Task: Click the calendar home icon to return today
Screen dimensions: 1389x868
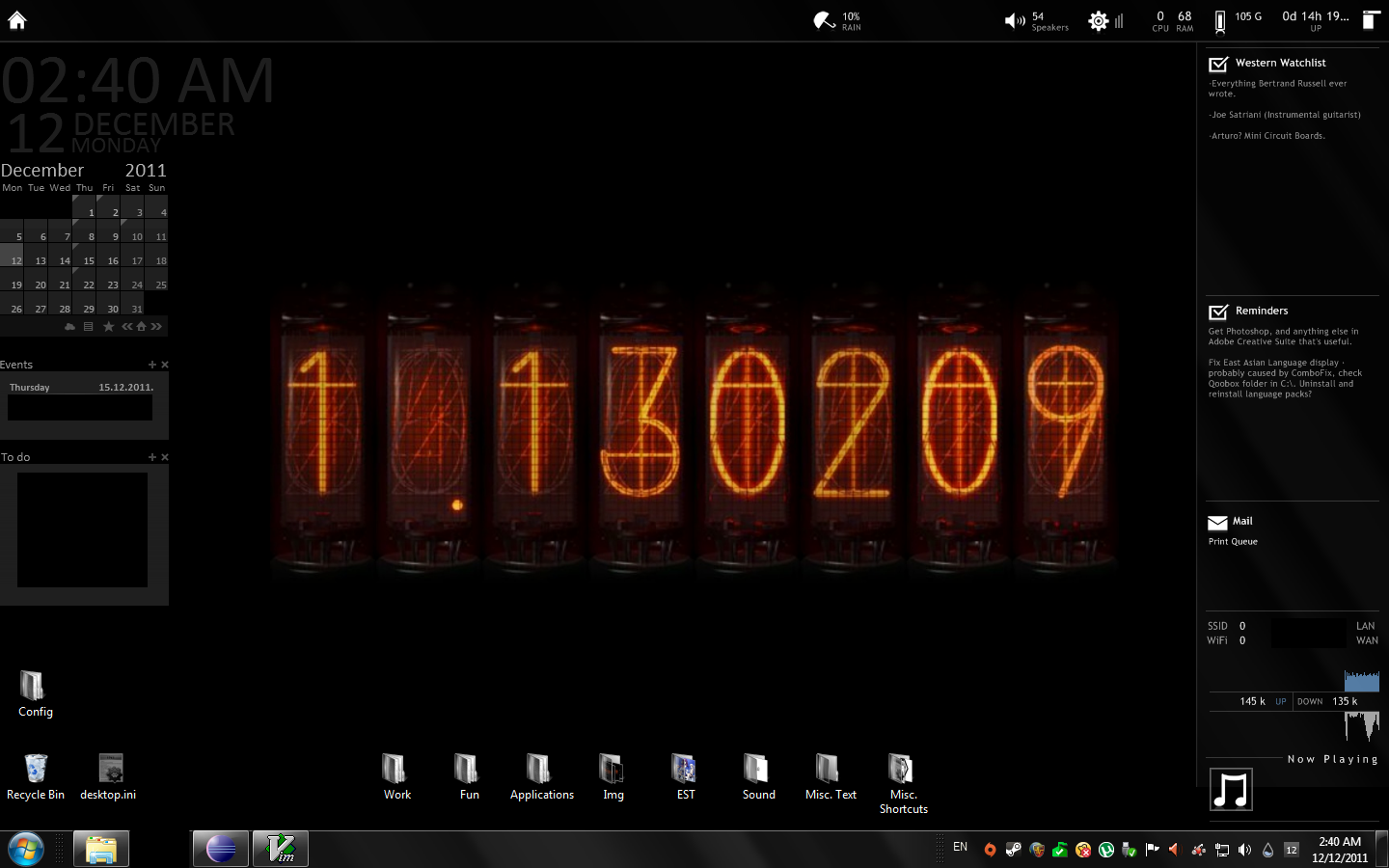Action: coord(141,327)
